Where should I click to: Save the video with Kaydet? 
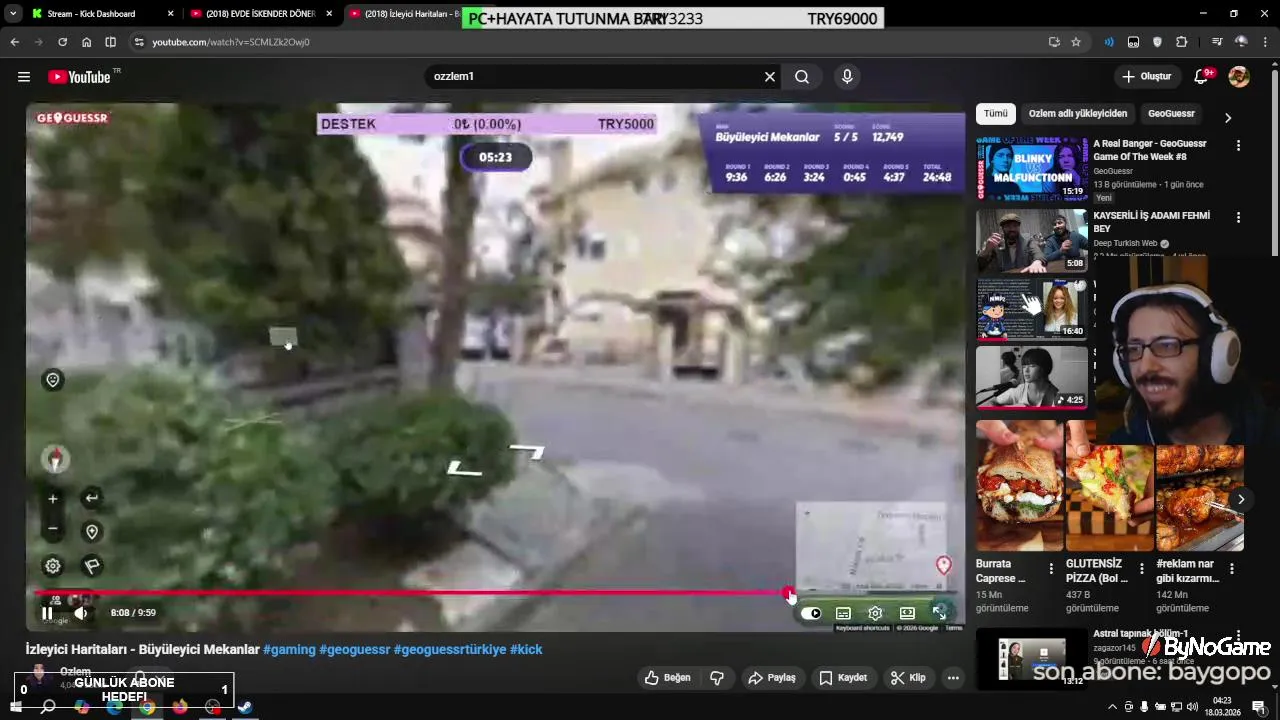[x=843, y=678]
